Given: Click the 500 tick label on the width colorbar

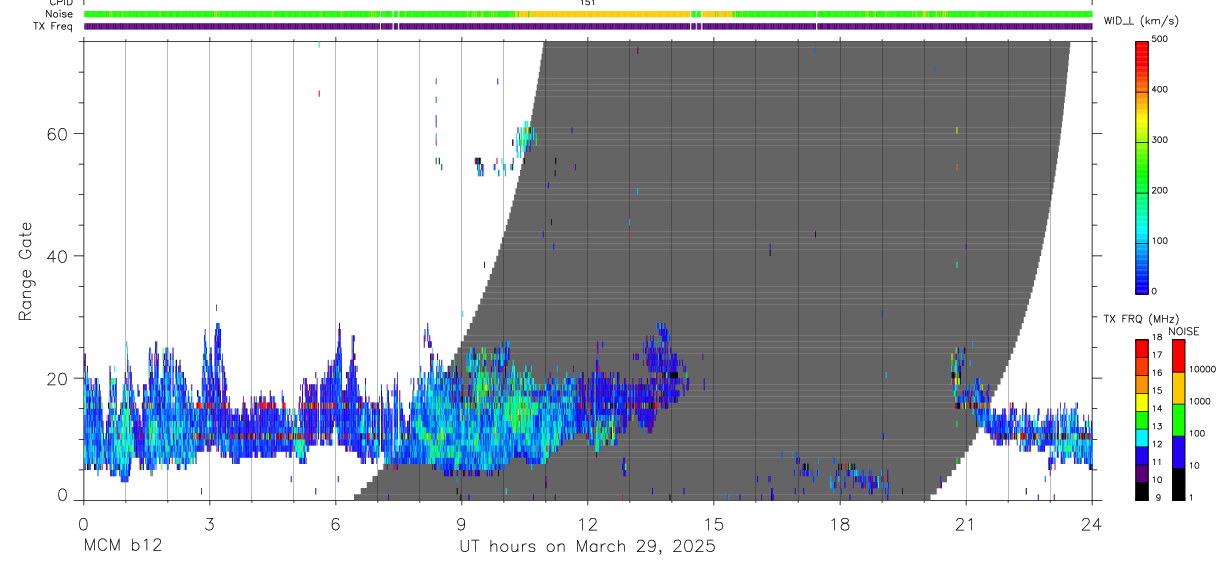Looking at the screenshot, I should click(1160, 39).
